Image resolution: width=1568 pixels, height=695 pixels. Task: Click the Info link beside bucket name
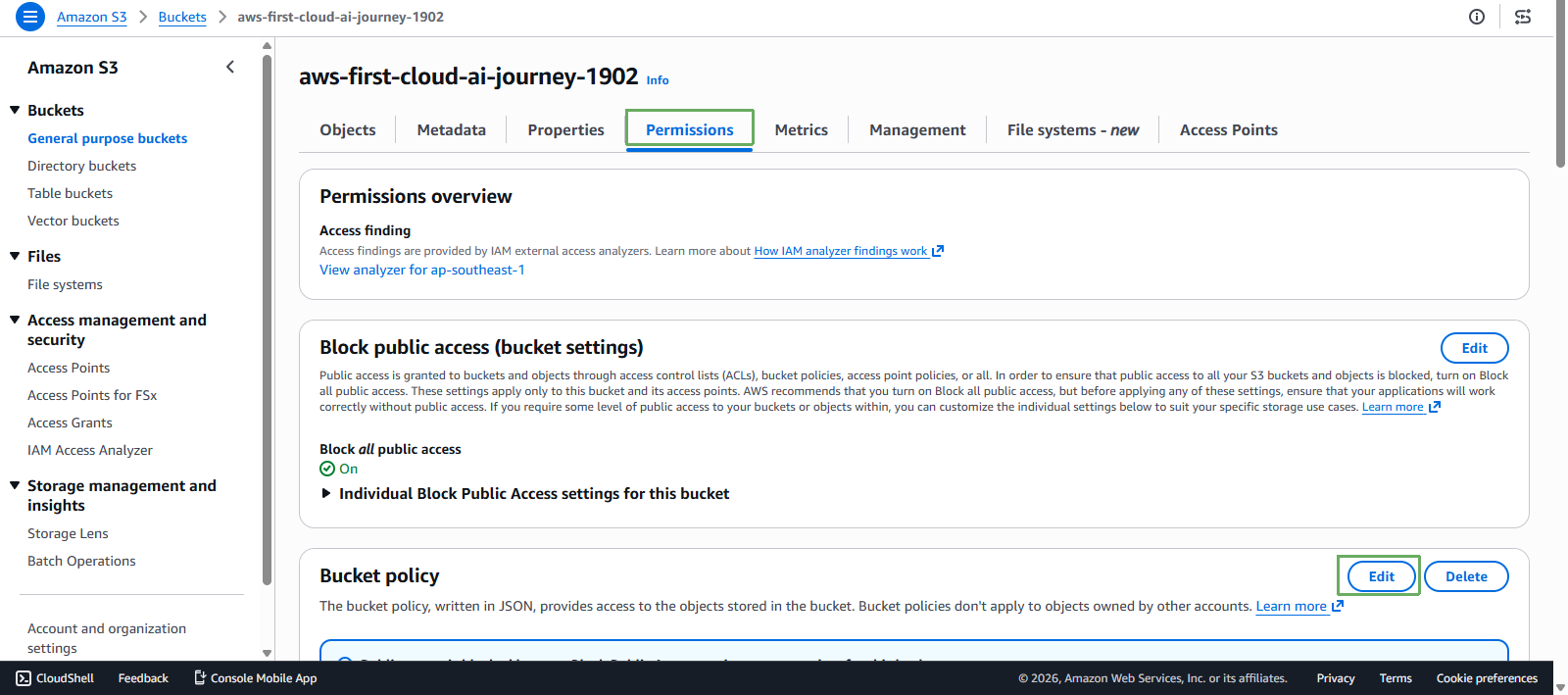658,80
